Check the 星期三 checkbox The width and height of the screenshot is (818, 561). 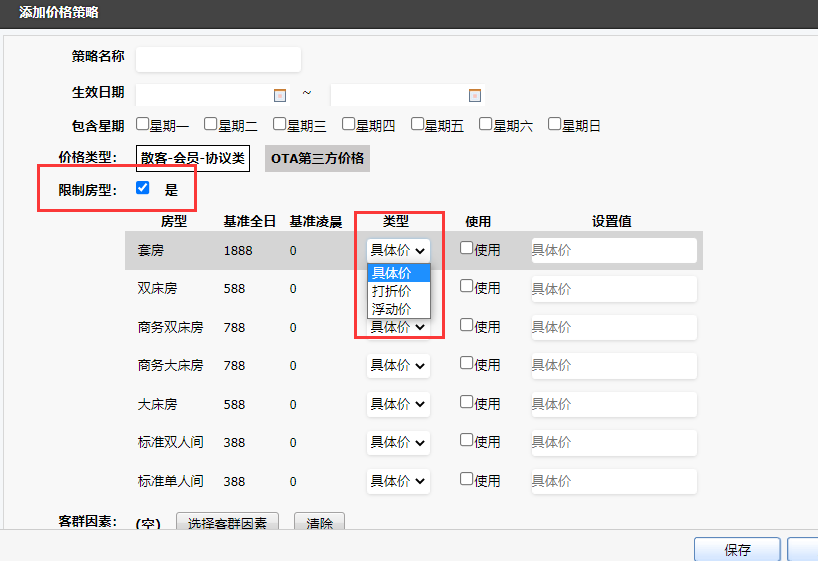coord(280,124)
